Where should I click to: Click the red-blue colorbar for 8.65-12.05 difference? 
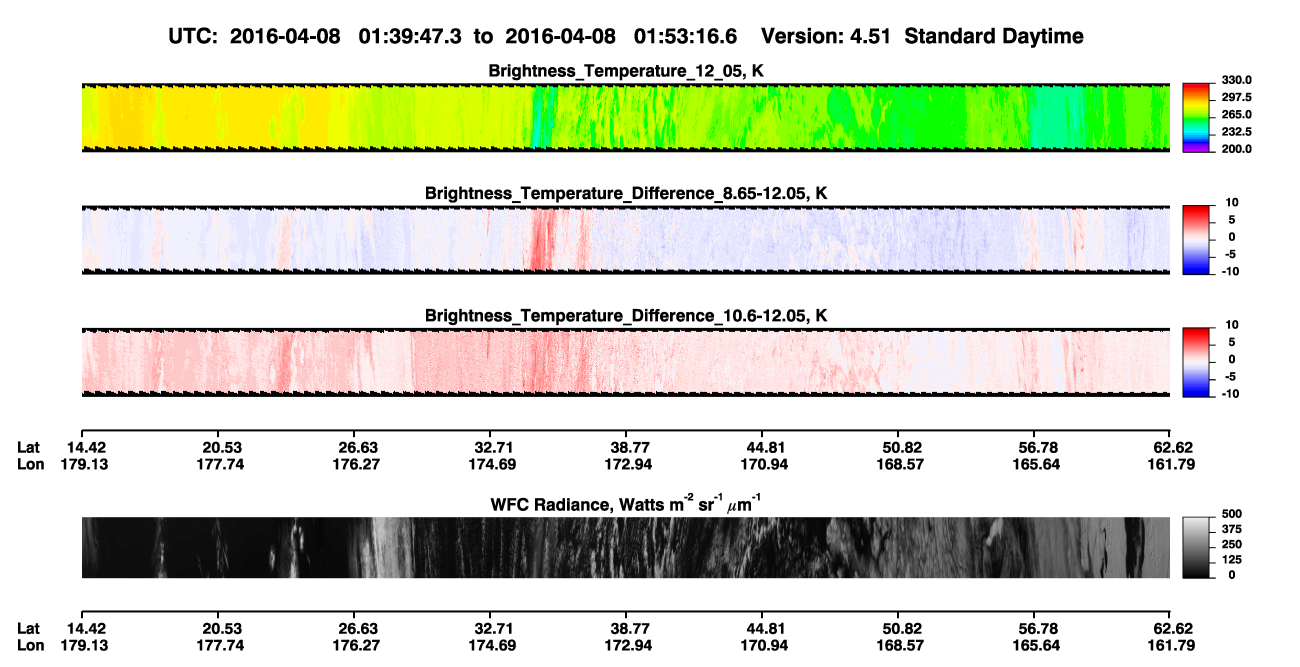(x=1196, y=237)
